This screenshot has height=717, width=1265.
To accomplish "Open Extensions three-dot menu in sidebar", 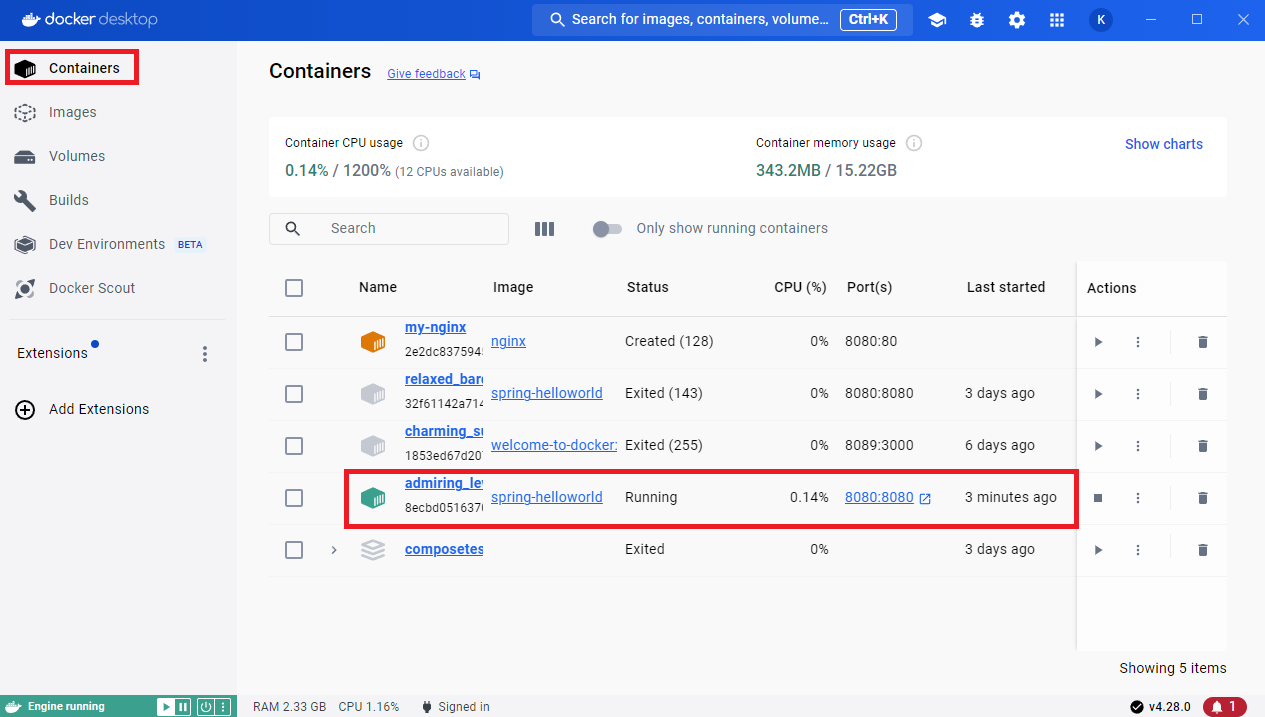I will point(205,354).
